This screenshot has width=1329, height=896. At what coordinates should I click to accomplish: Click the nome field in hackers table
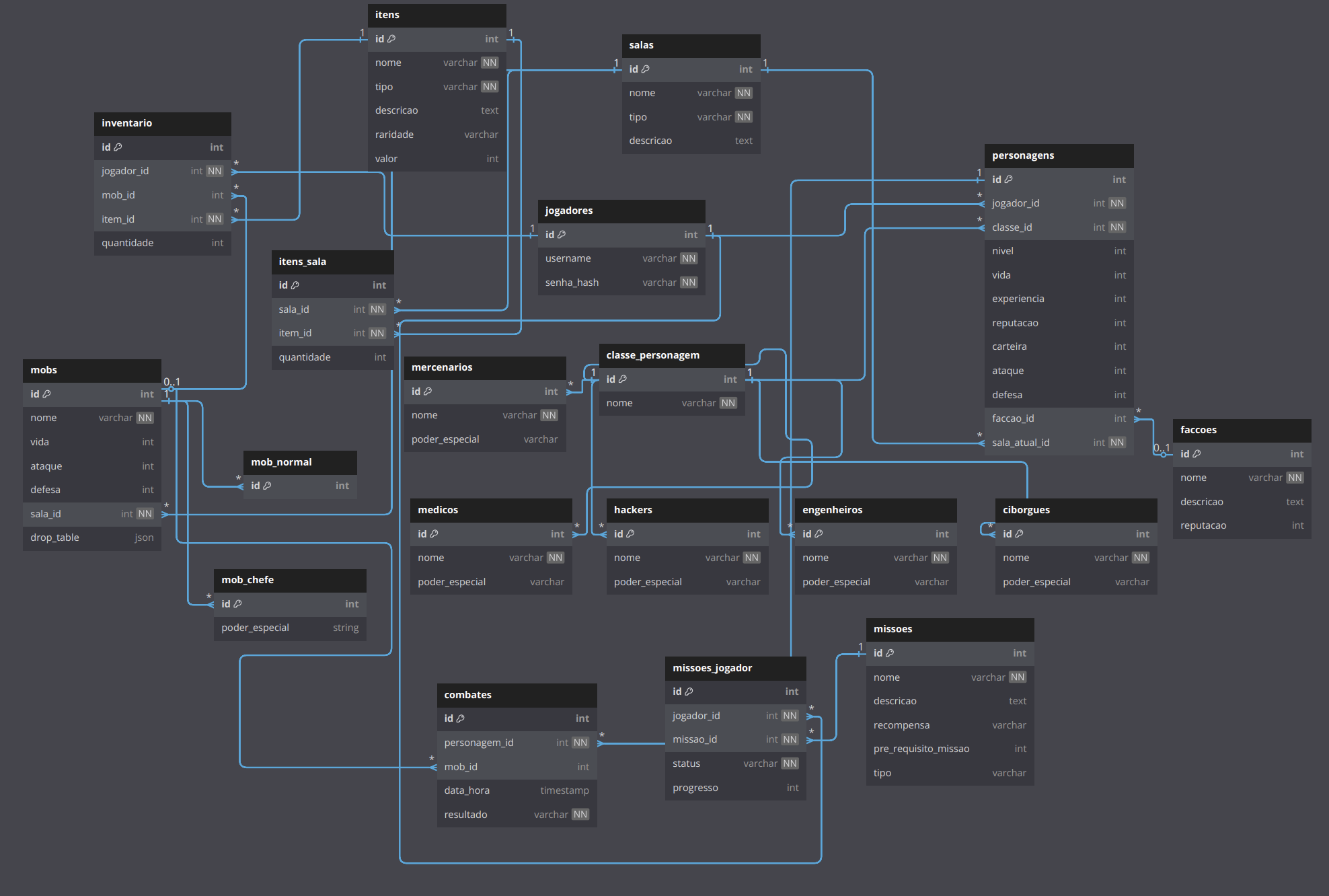[x=687, y=558]
